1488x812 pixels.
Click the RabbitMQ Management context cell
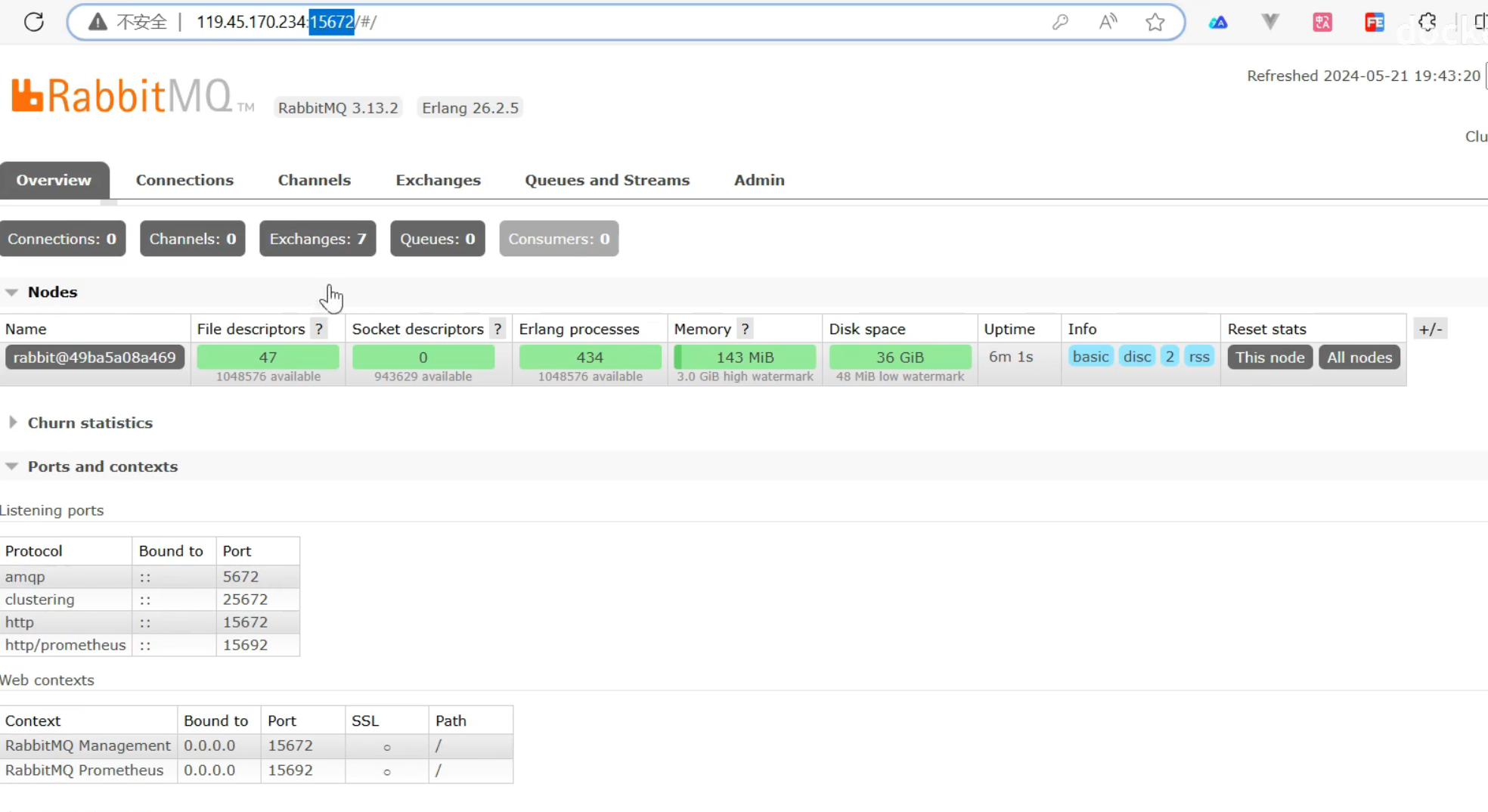88,745
